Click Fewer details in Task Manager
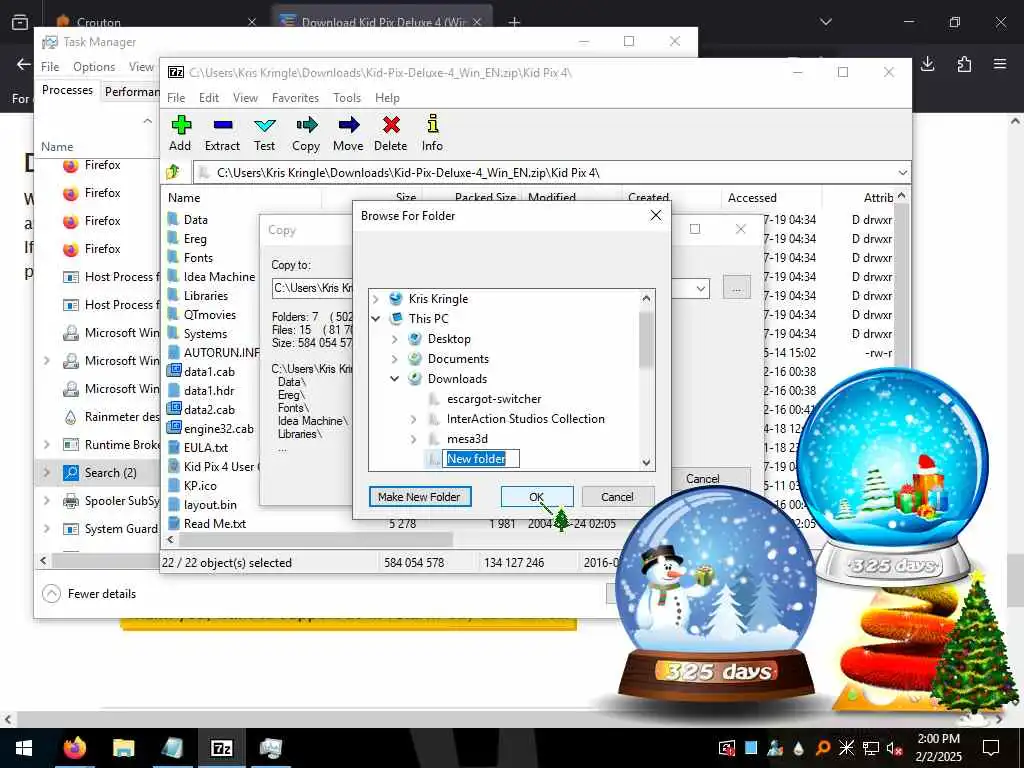Viewport: 1024px width, 768px height. (x=89, y=594)
